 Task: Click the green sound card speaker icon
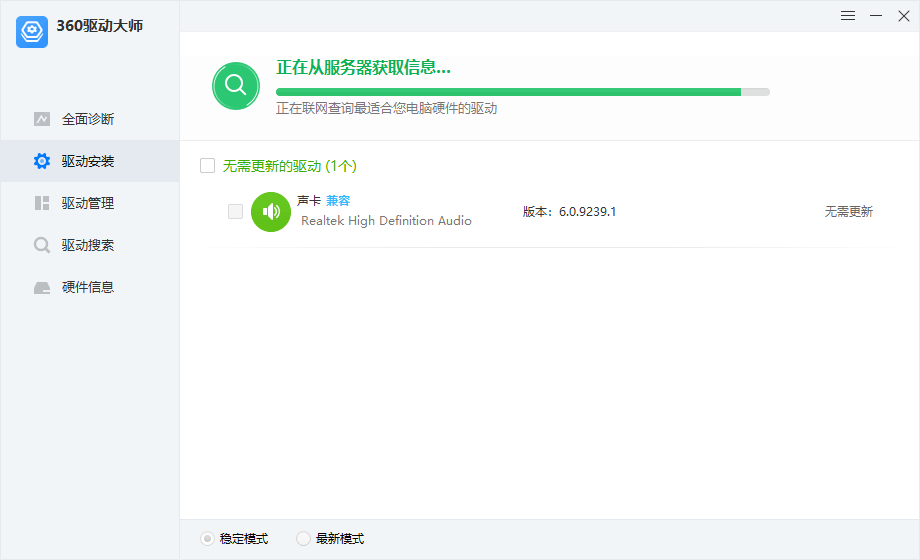[271, 212]
